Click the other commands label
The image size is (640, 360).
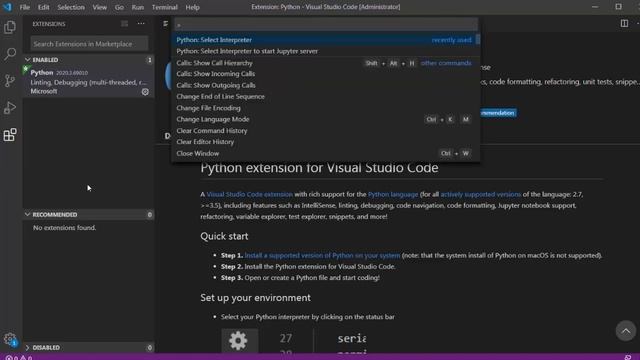point(446,63)
